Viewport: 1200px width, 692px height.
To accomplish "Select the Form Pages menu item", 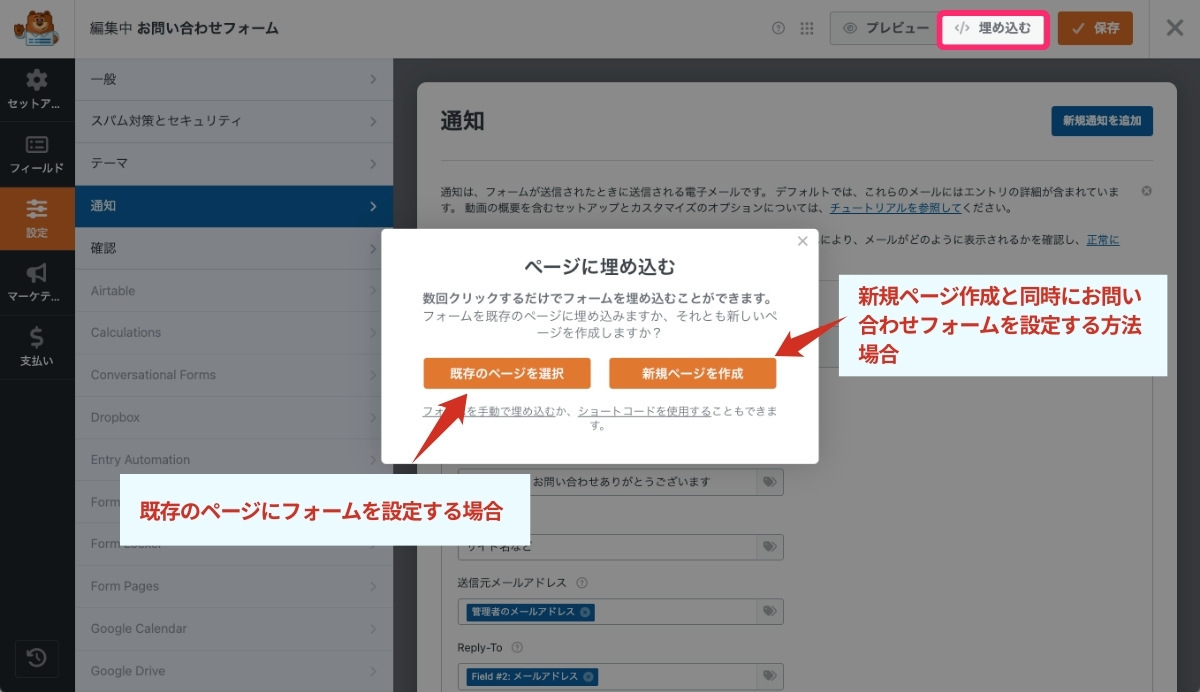I will [x=235, y=585].
